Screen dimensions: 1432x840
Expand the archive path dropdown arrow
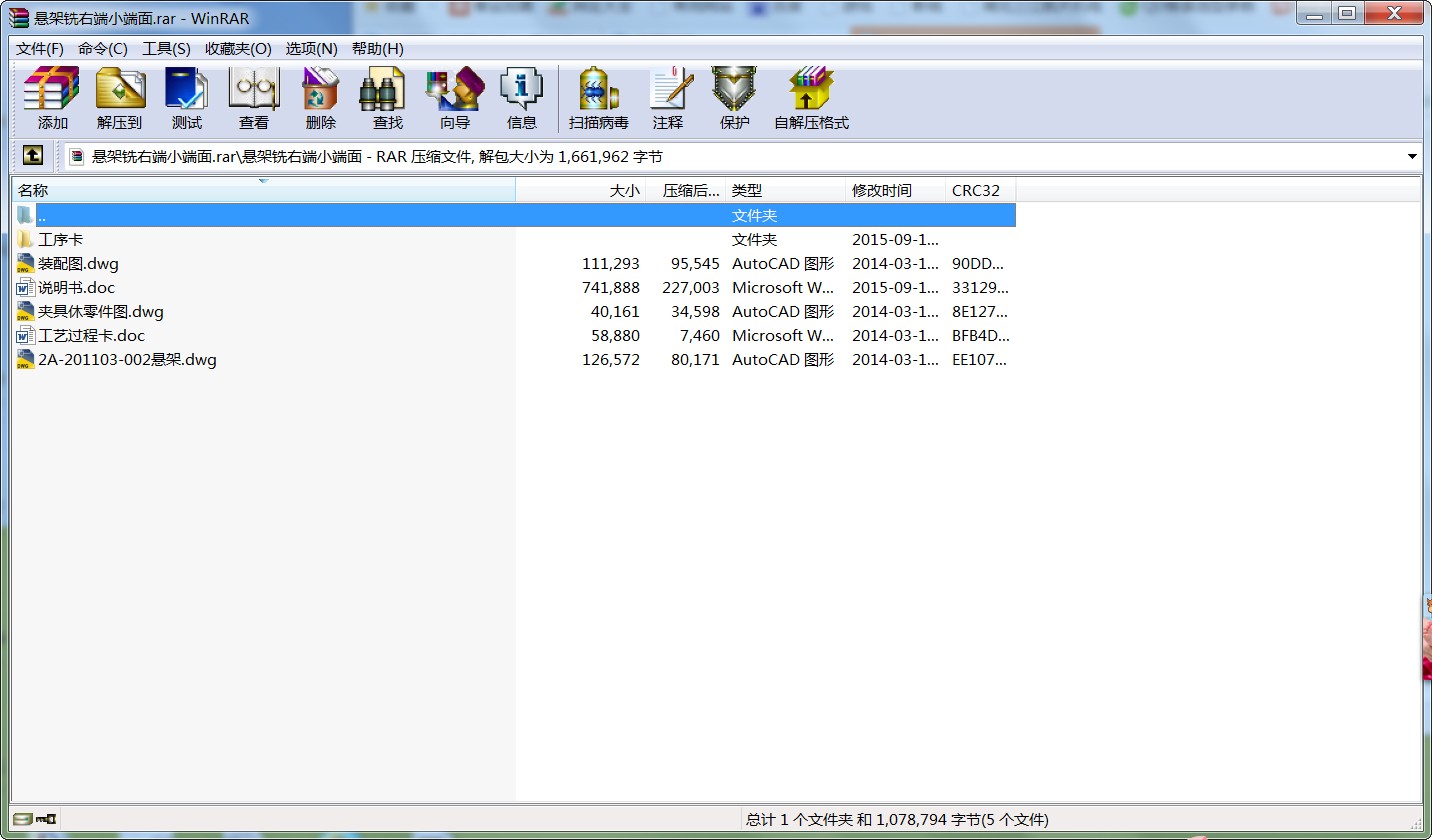pos(1412,157)
